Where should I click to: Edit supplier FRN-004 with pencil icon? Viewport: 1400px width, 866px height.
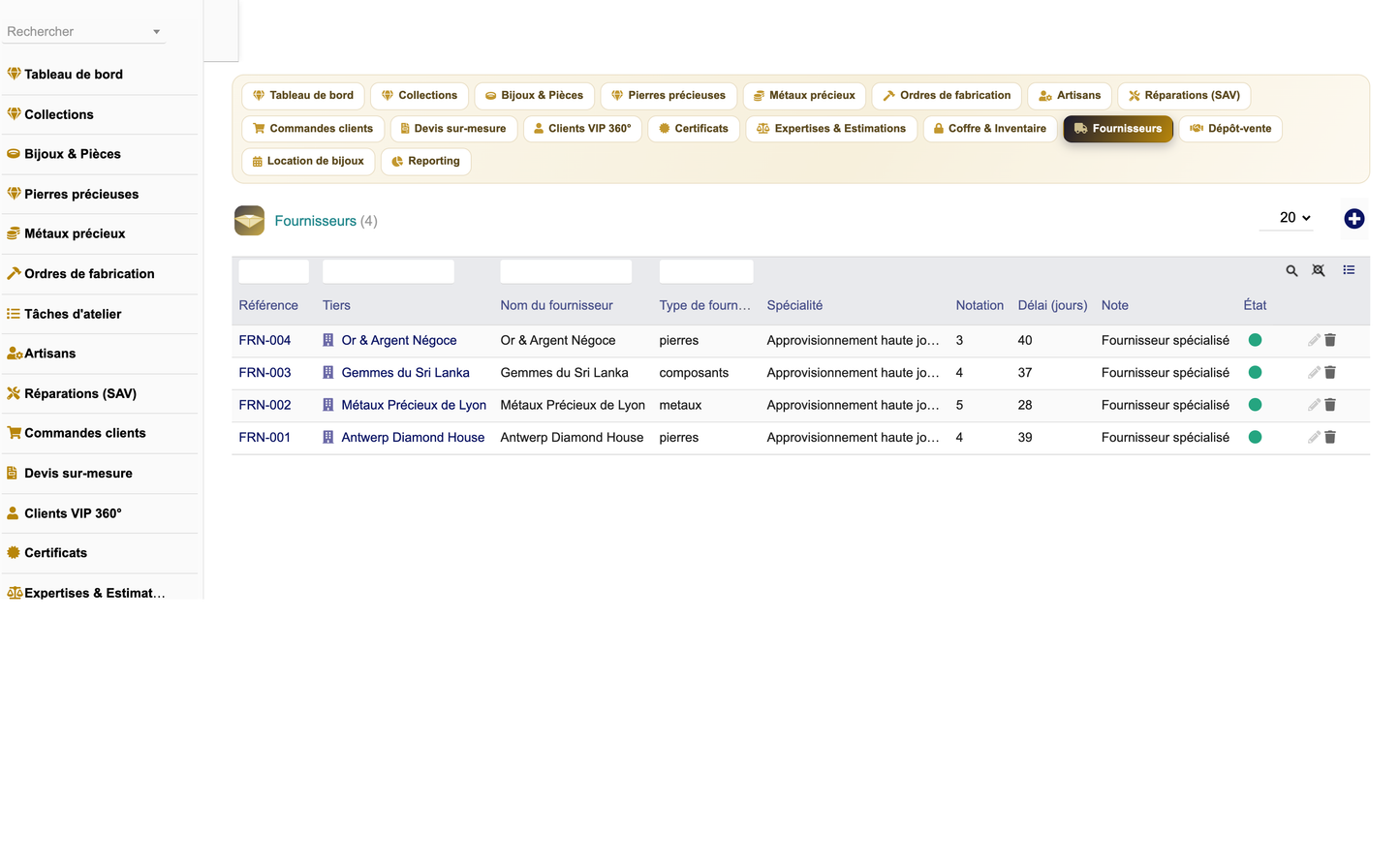point(1314,340)
